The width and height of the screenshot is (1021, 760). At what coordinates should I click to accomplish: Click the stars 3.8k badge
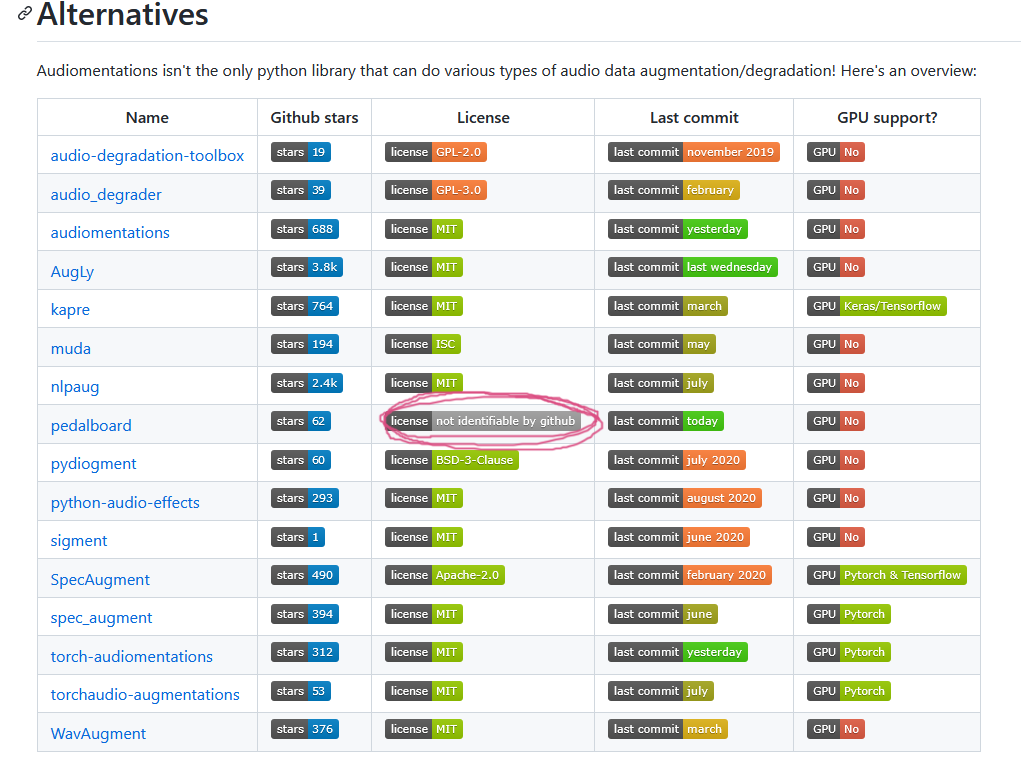[x=307, y=267]
